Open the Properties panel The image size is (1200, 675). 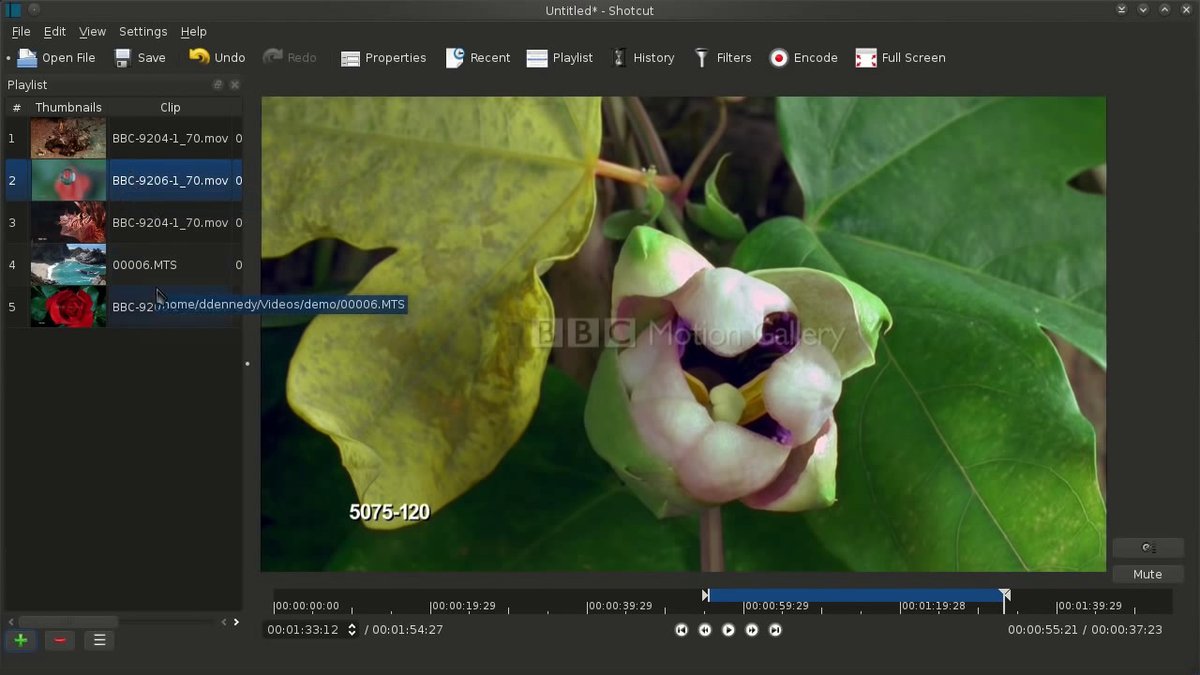click(x=384, y=57)
